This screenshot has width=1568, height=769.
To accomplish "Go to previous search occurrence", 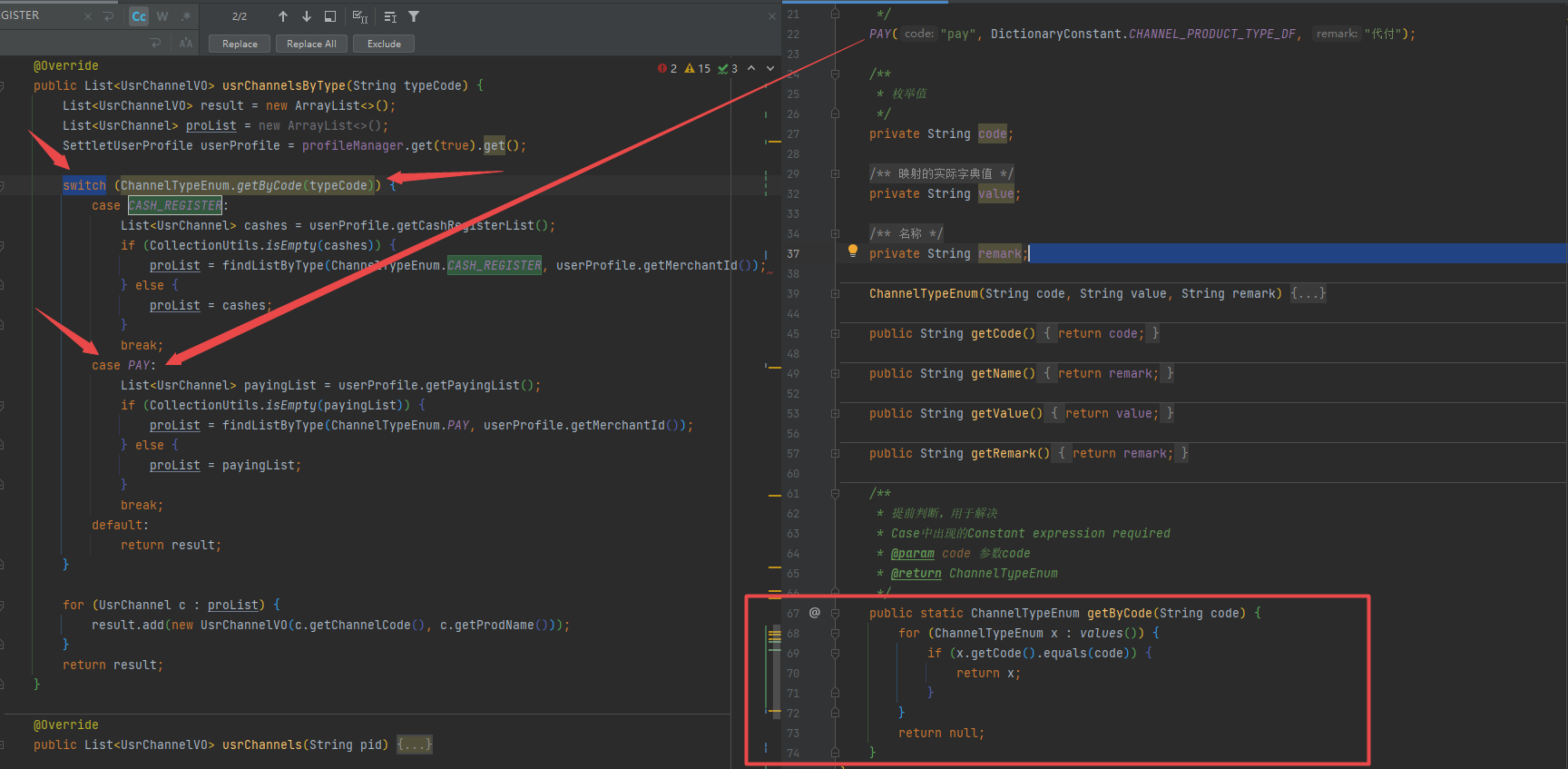I will 283,16.
